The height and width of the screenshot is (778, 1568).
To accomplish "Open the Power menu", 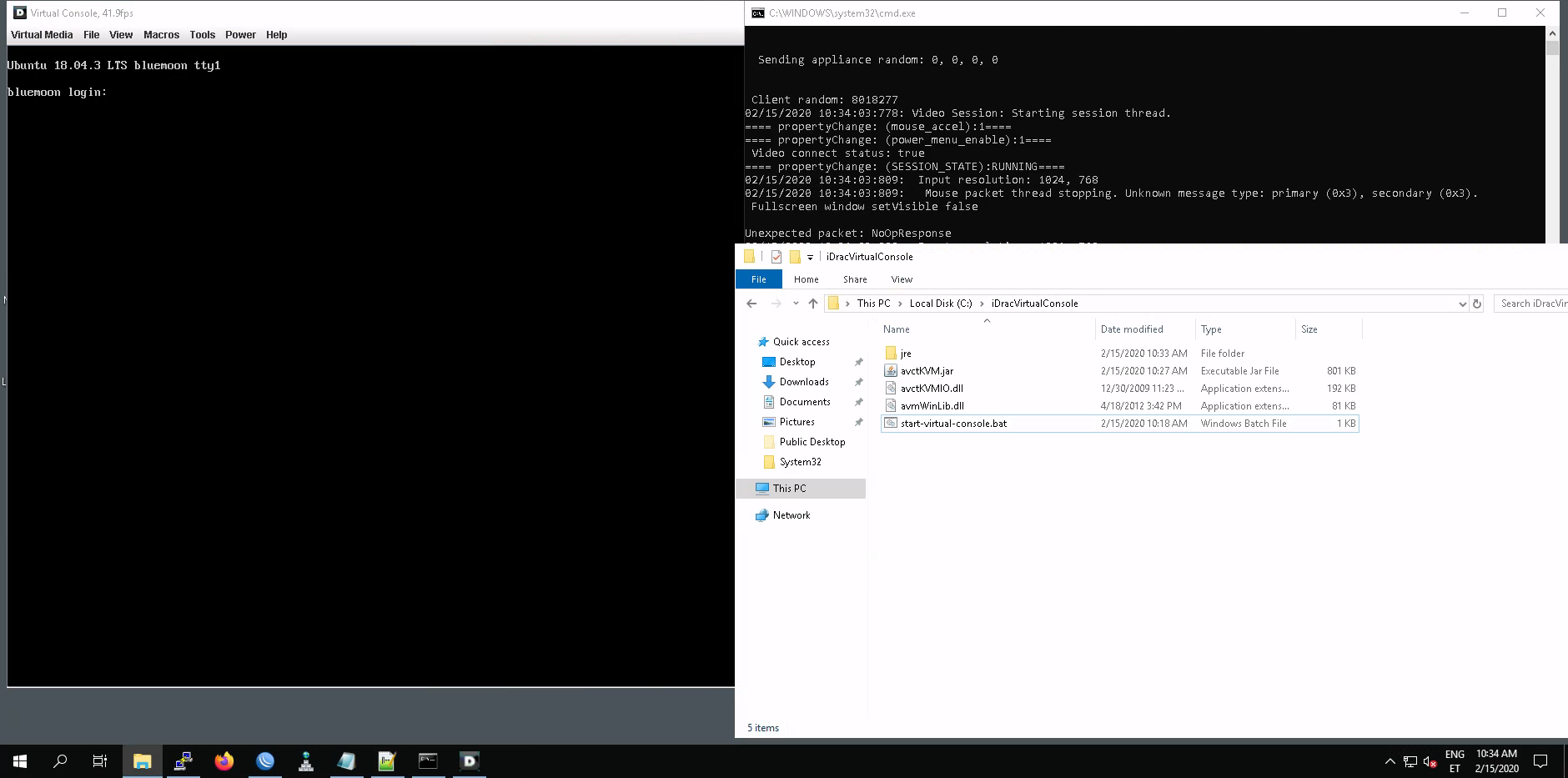I will point(240,35).
